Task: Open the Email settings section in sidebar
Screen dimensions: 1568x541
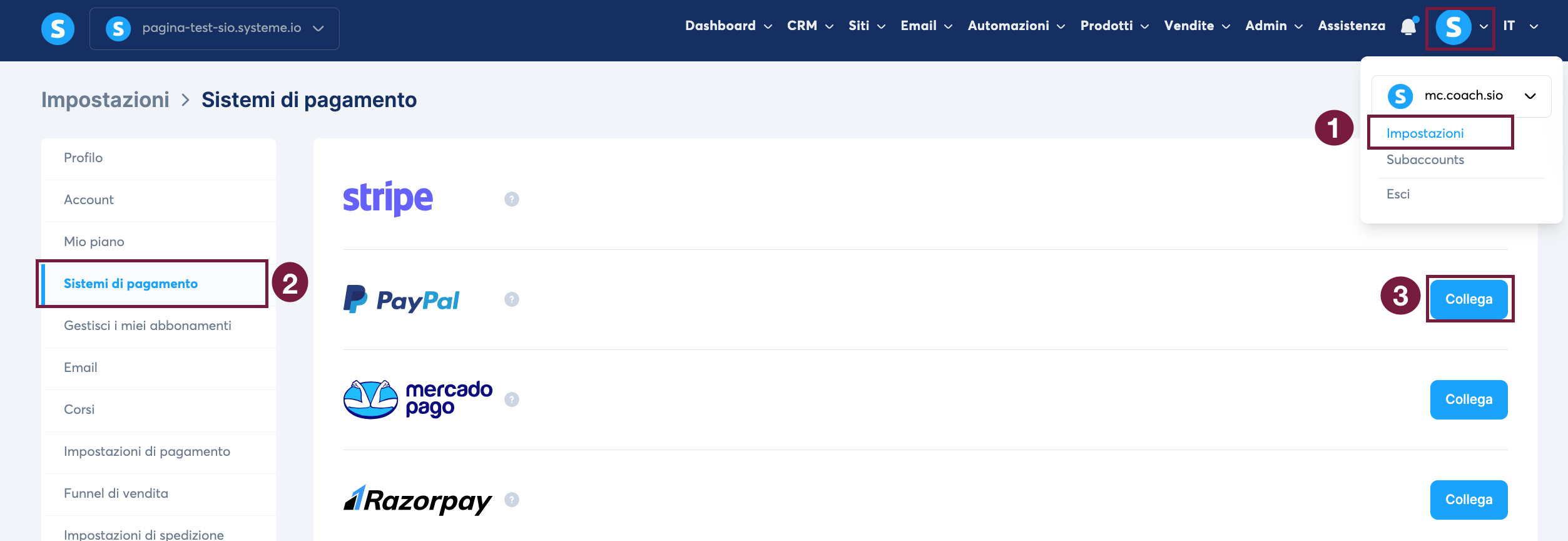Action: (x=158, y=369)
